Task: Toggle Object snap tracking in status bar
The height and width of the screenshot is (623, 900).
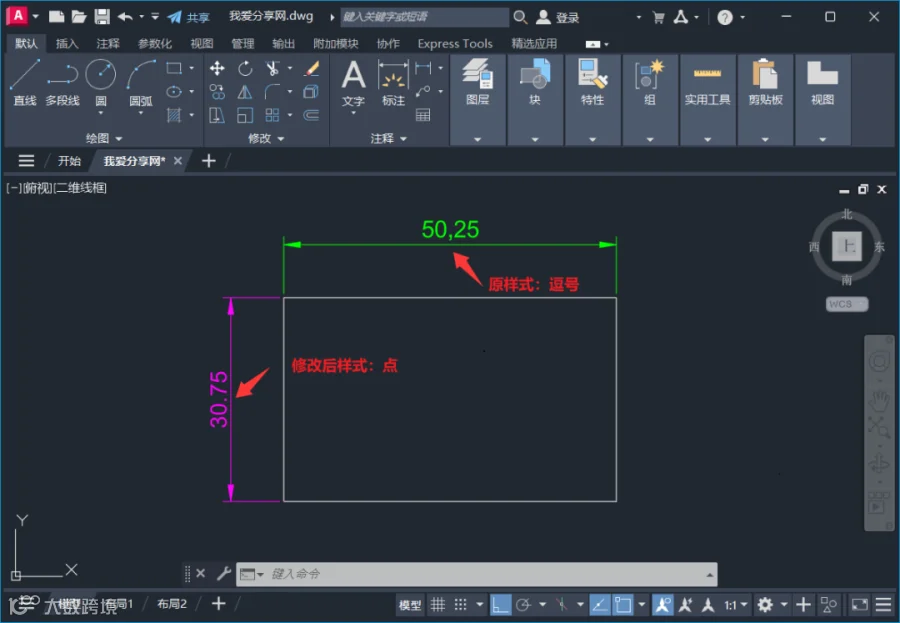Action: tap(599, 605)
